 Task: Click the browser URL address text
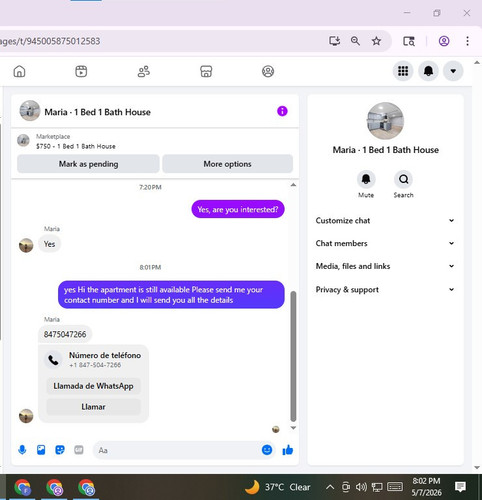pyautogui.click(x=50, y=41)
